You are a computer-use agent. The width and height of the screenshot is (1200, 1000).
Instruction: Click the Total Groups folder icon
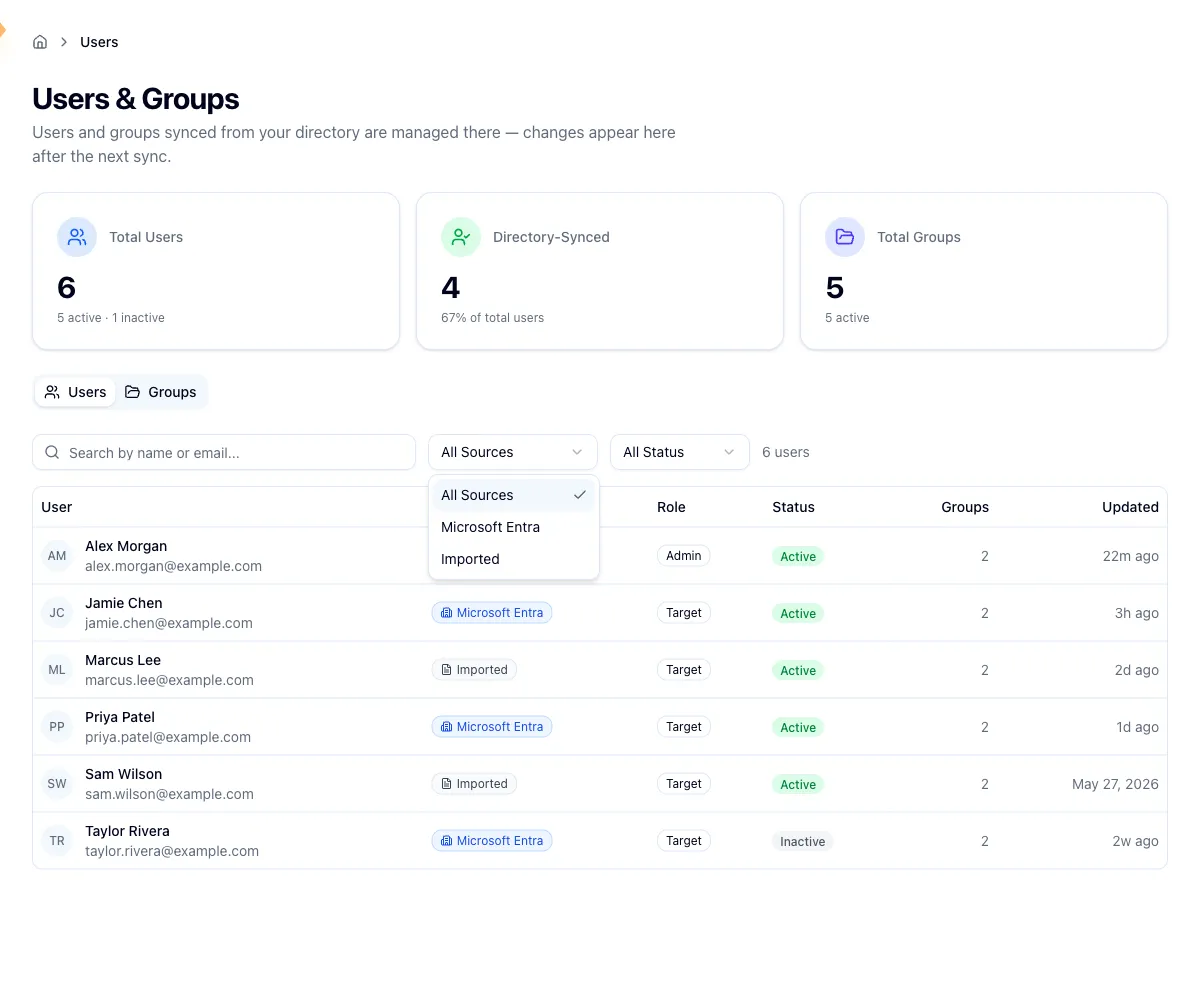click(845, 237)
